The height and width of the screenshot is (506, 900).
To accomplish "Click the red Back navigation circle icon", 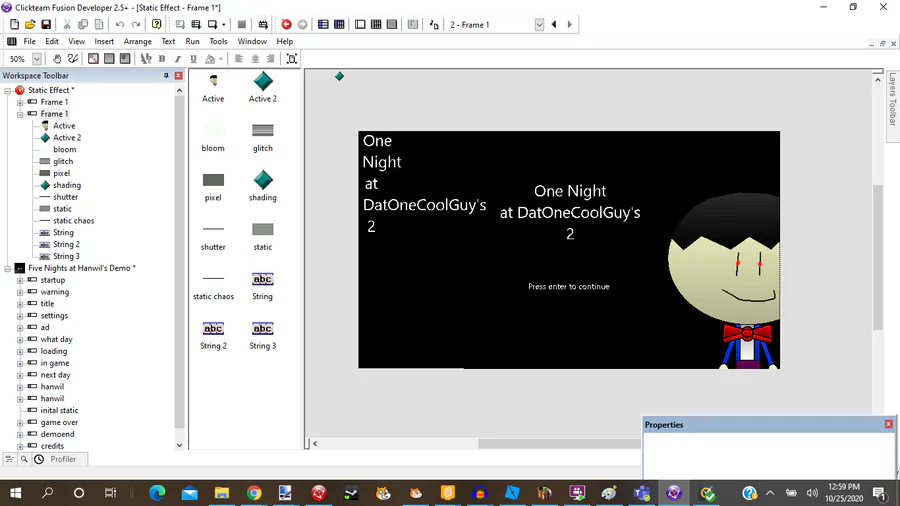I will (x=286, y=25).
